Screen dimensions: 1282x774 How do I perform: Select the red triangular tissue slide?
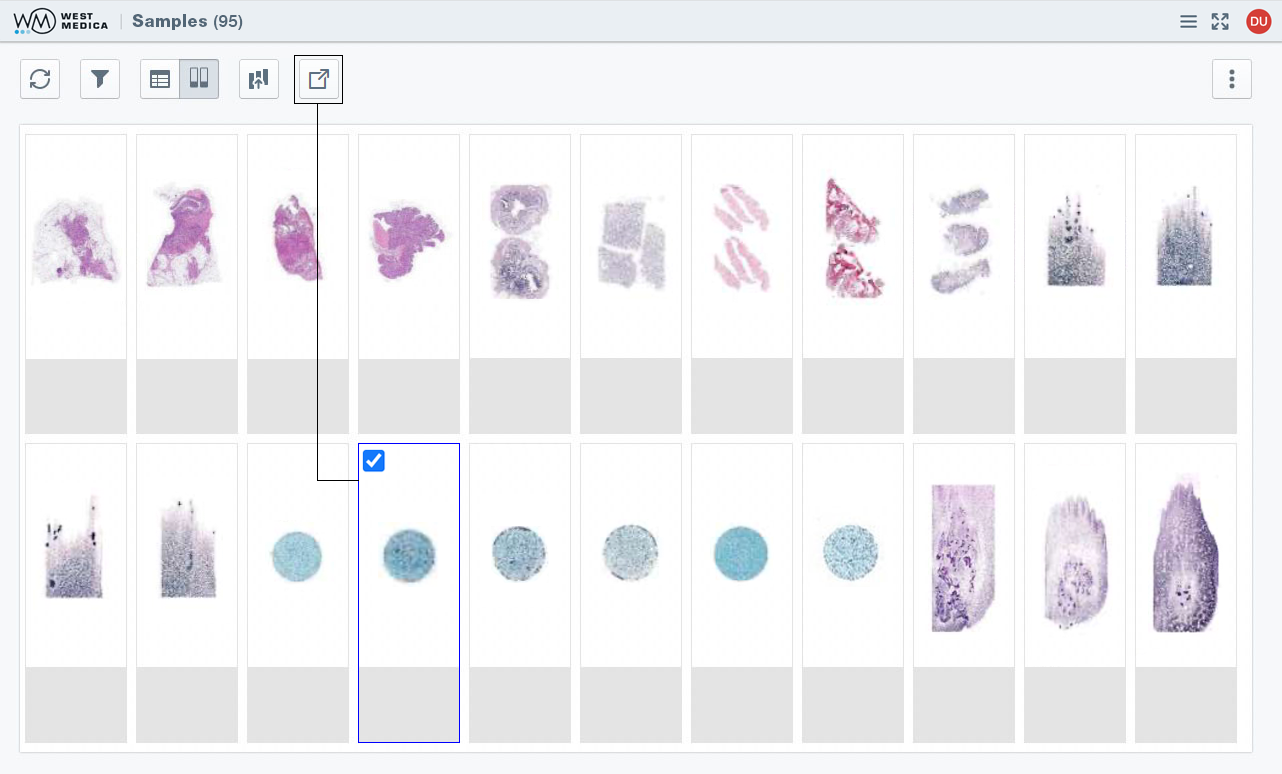[853, 240]
